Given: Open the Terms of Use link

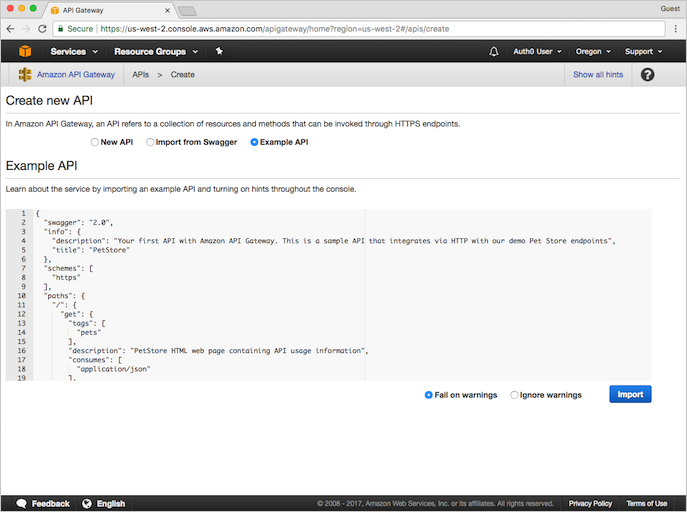Looking at the screenshot, I should click(646, 504).
